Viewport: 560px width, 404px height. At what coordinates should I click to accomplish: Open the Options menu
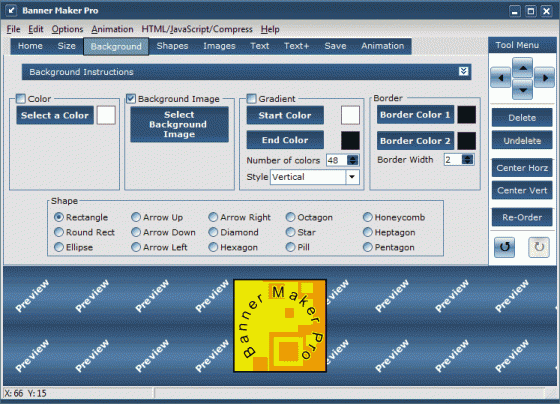[x=67, y=29]
